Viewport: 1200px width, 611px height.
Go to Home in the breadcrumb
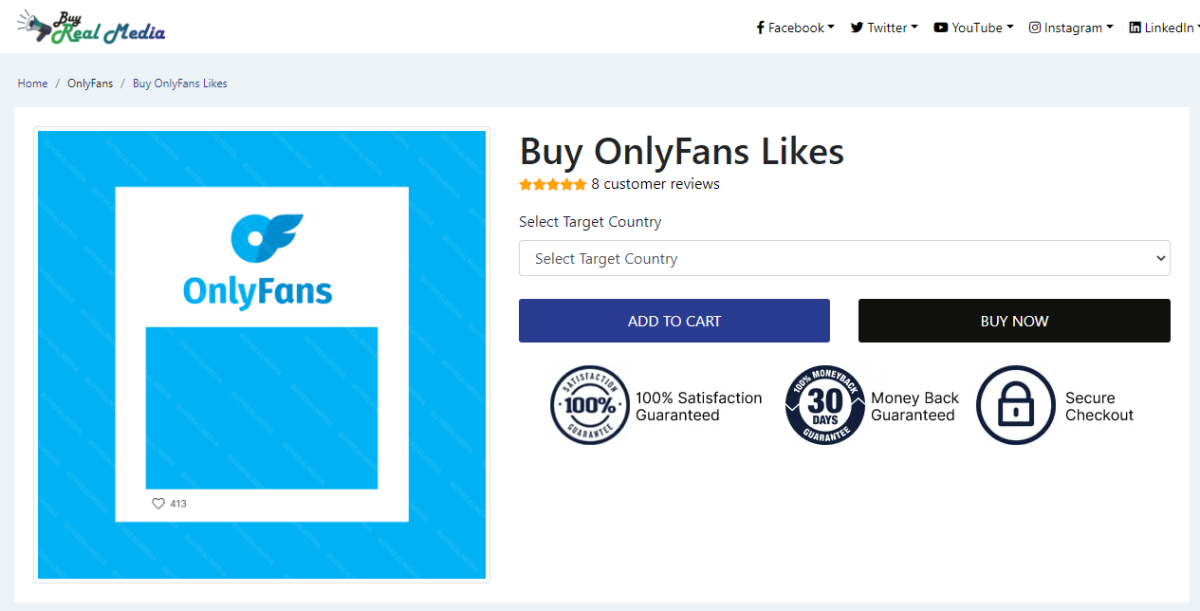tap(32, 83)
